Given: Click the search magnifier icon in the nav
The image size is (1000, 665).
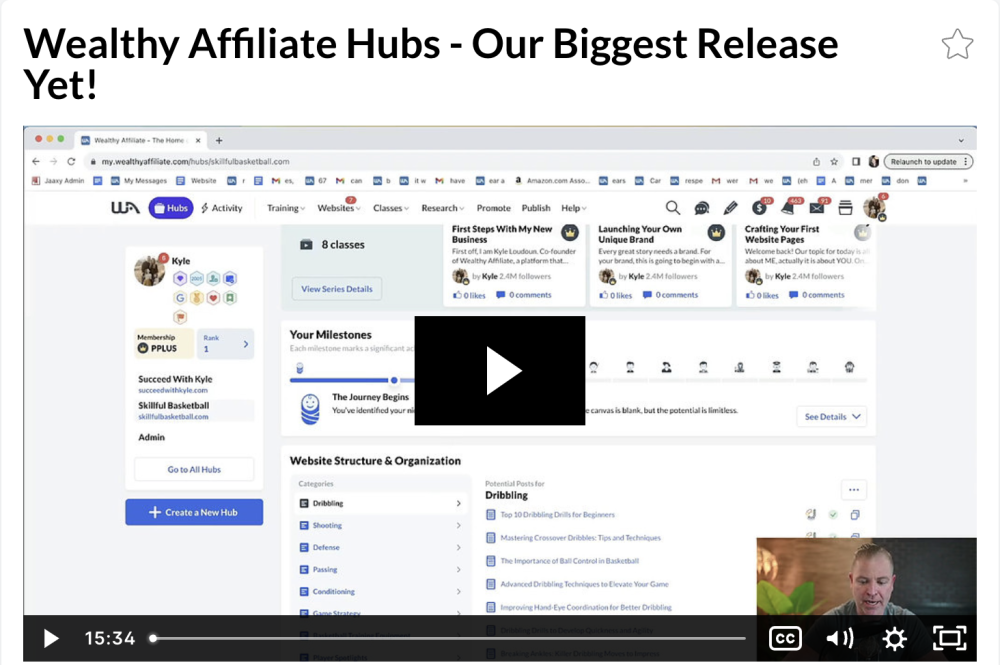Looking at the screenshot, I should [x=673, y=208].
